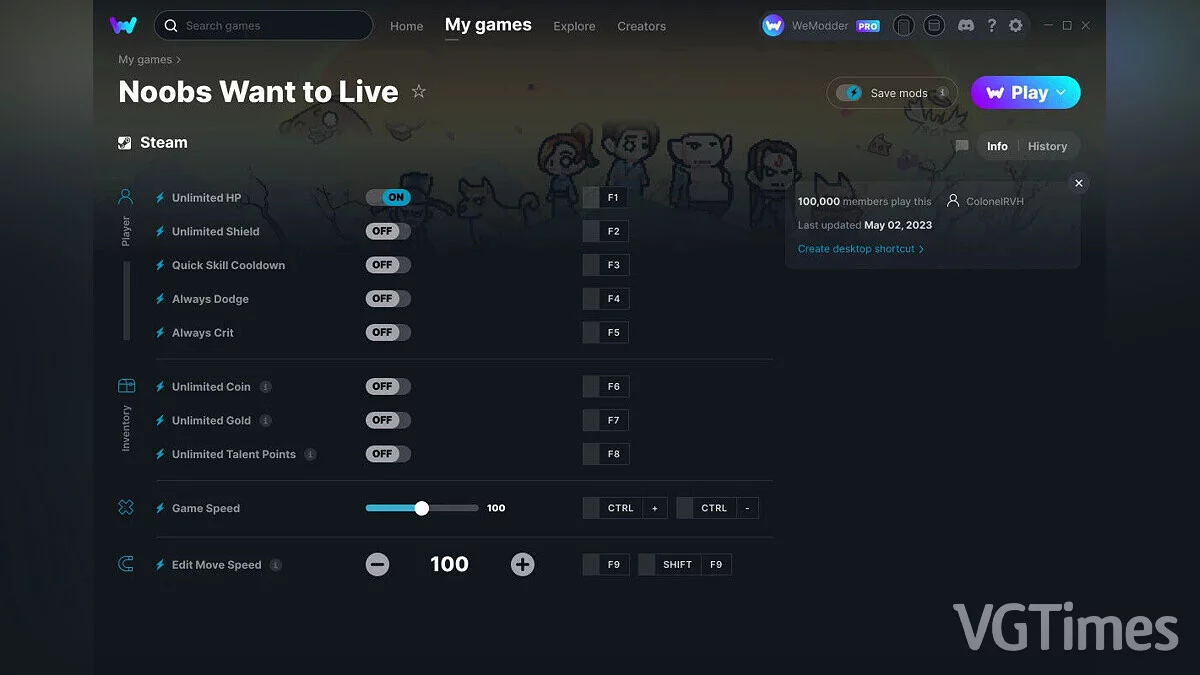Enable the Always Crit toggle
Image resolution: width=1200 pixels, height=675 pixels.
pos(388,332)
